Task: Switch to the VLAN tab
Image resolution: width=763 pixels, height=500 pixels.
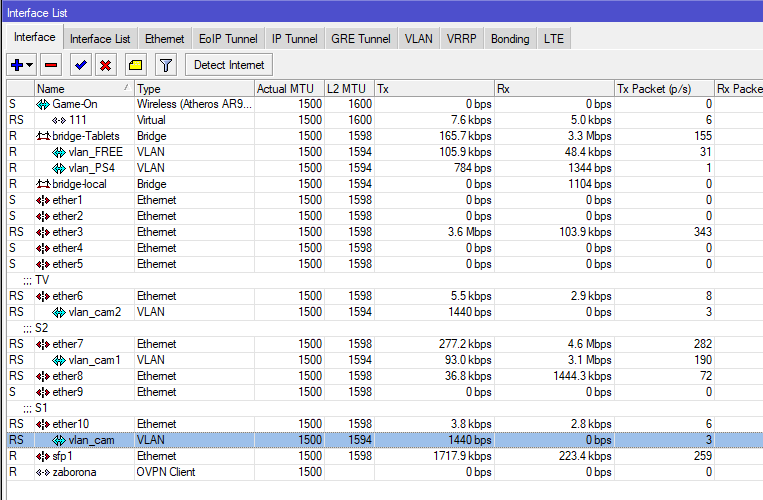Action: click(418, 39)
